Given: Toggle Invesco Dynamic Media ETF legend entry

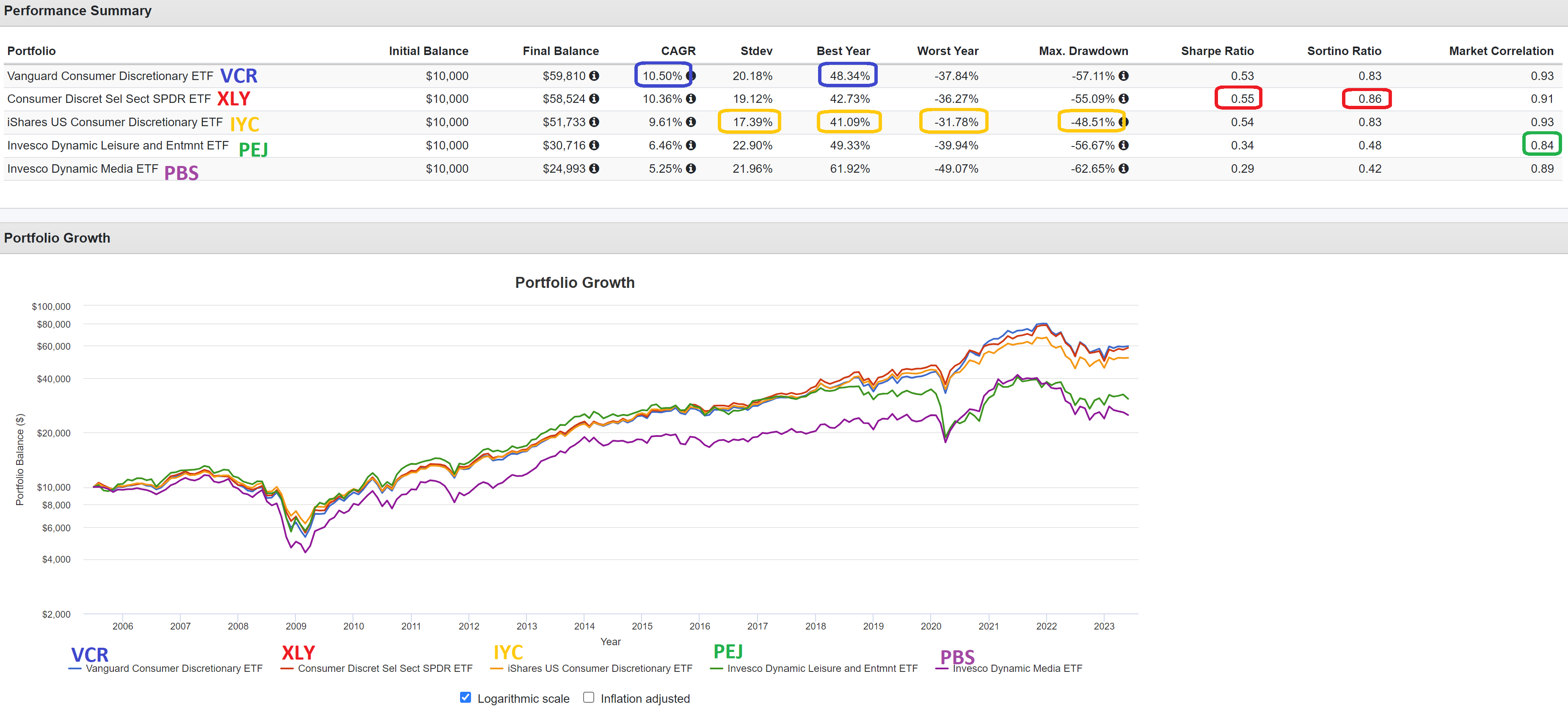Looking at the screenshot, I should [x=1009, y=668].
